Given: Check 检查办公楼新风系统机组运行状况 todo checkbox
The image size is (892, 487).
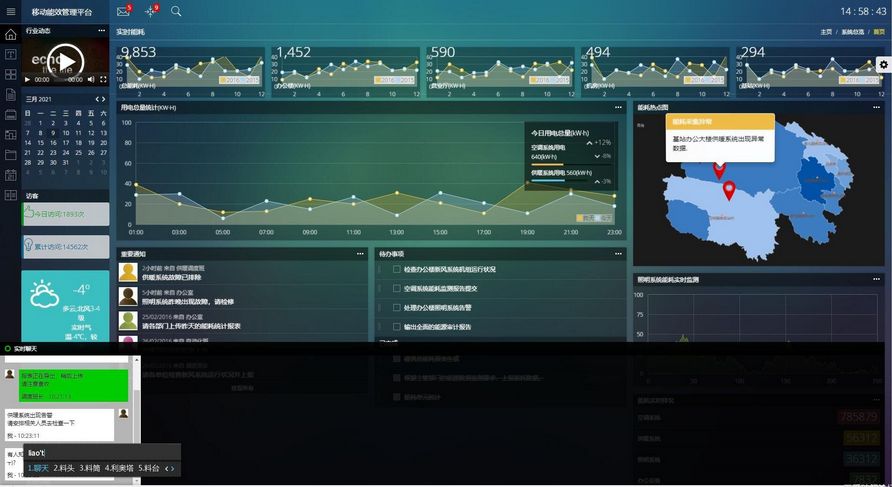Looking at the screenshot, I should (x=397, y=269).
